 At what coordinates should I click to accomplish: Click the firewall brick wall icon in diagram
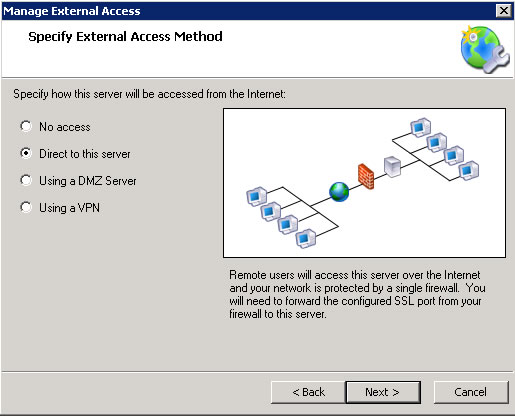pos(366,176)
